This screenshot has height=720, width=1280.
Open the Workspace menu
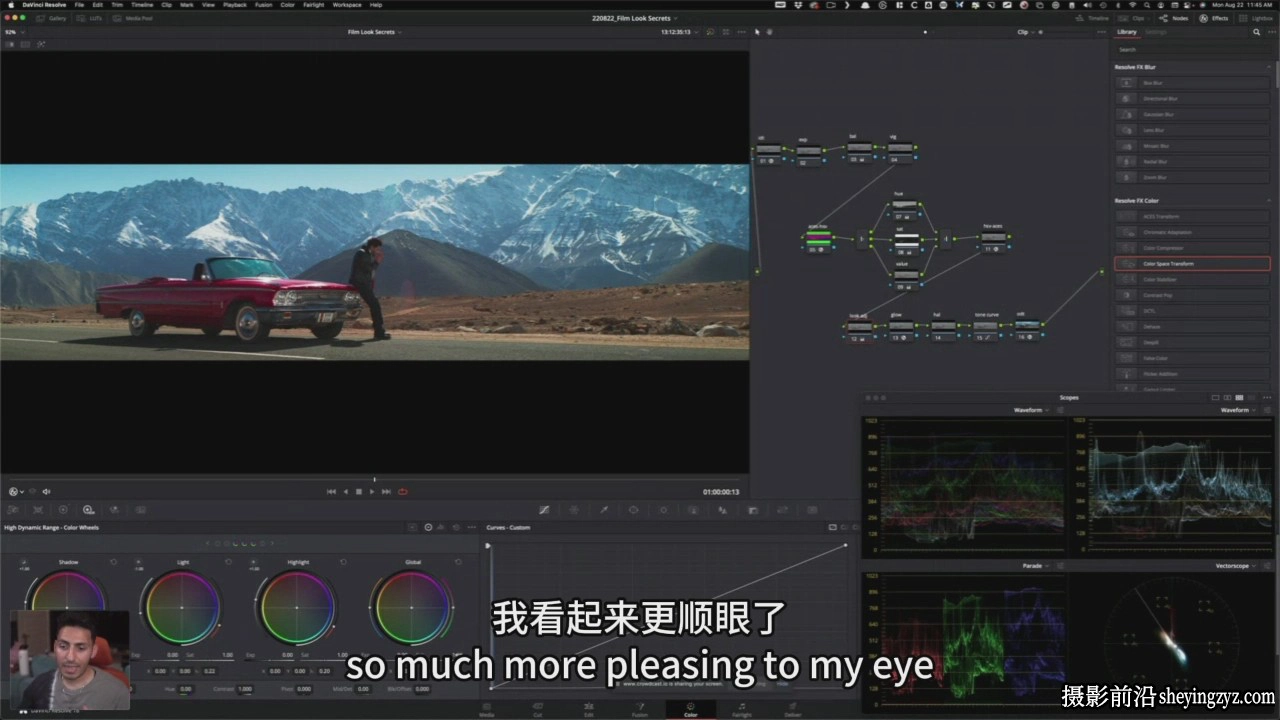tap(347, 5)
